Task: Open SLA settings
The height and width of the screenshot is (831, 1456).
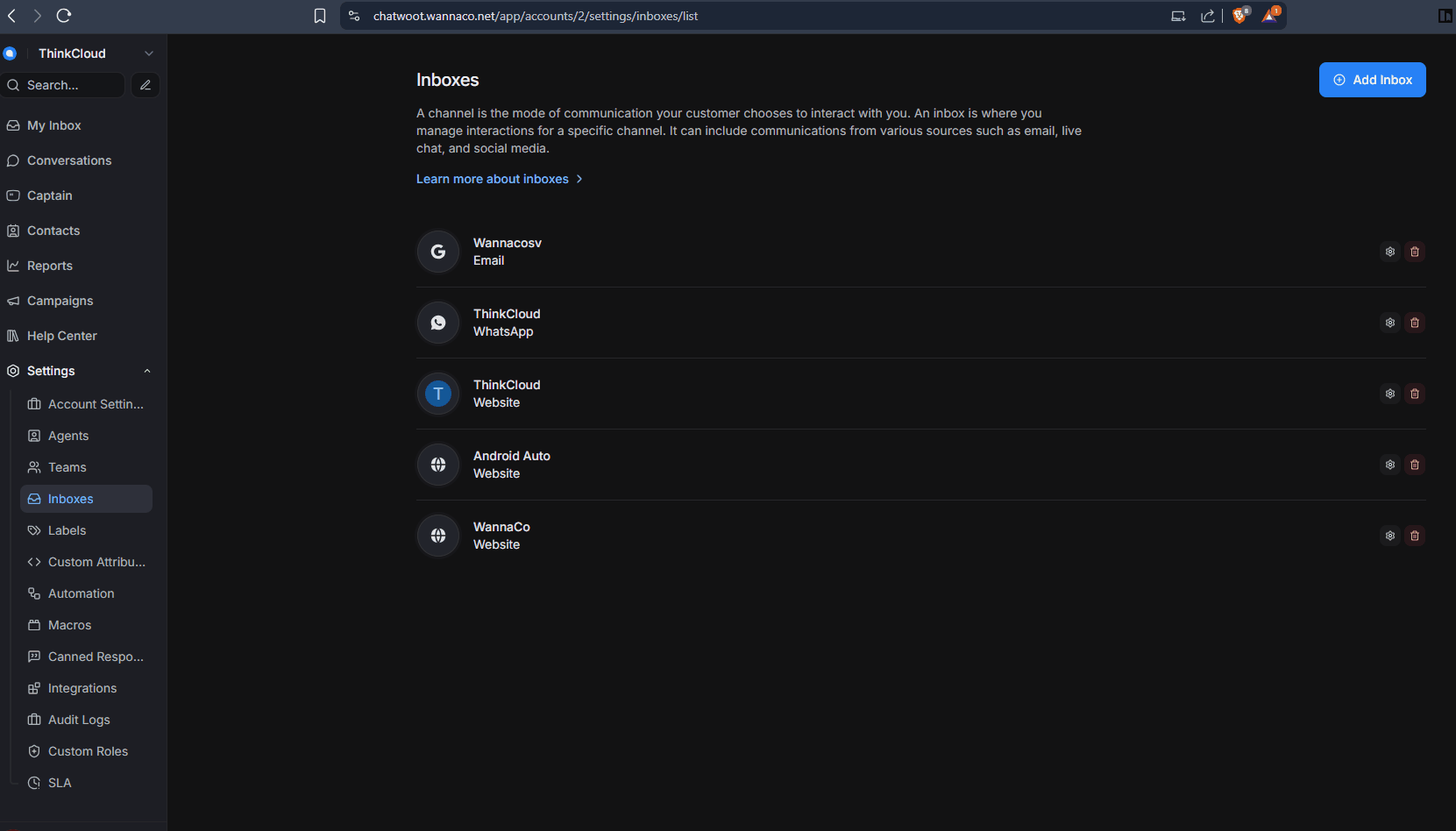Action: tap(86, 783)
